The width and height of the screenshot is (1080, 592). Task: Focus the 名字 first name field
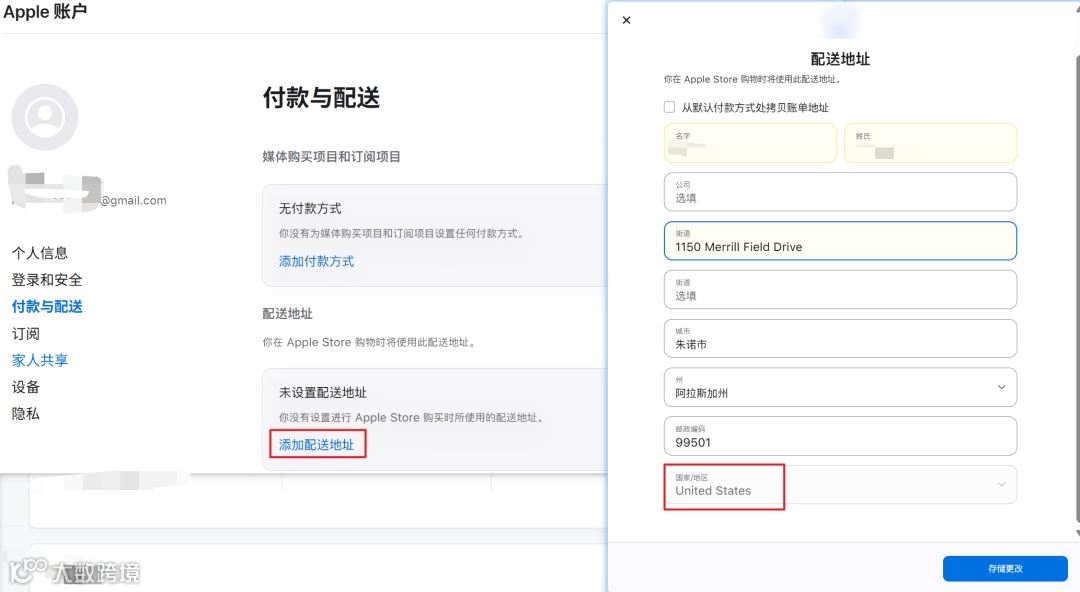[750, 143]
